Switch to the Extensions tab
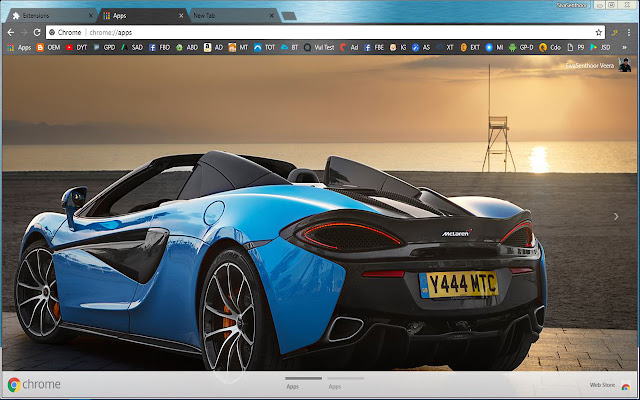The image size is (640, 400). (x=51, y=16)
